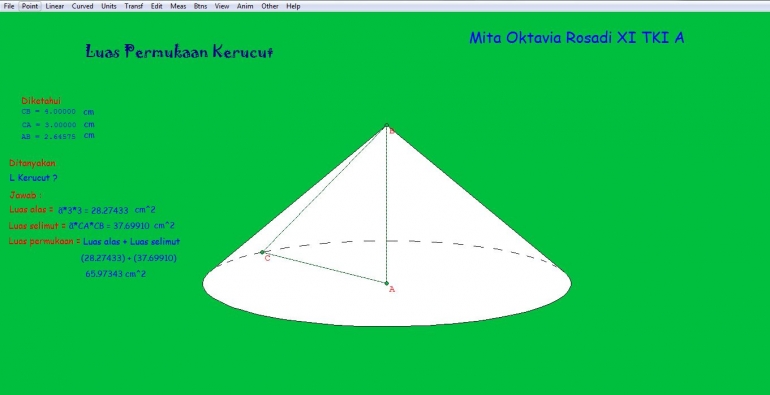Open the Anim menu
Screen dimensions: 770x395
(x=245, y=6)
